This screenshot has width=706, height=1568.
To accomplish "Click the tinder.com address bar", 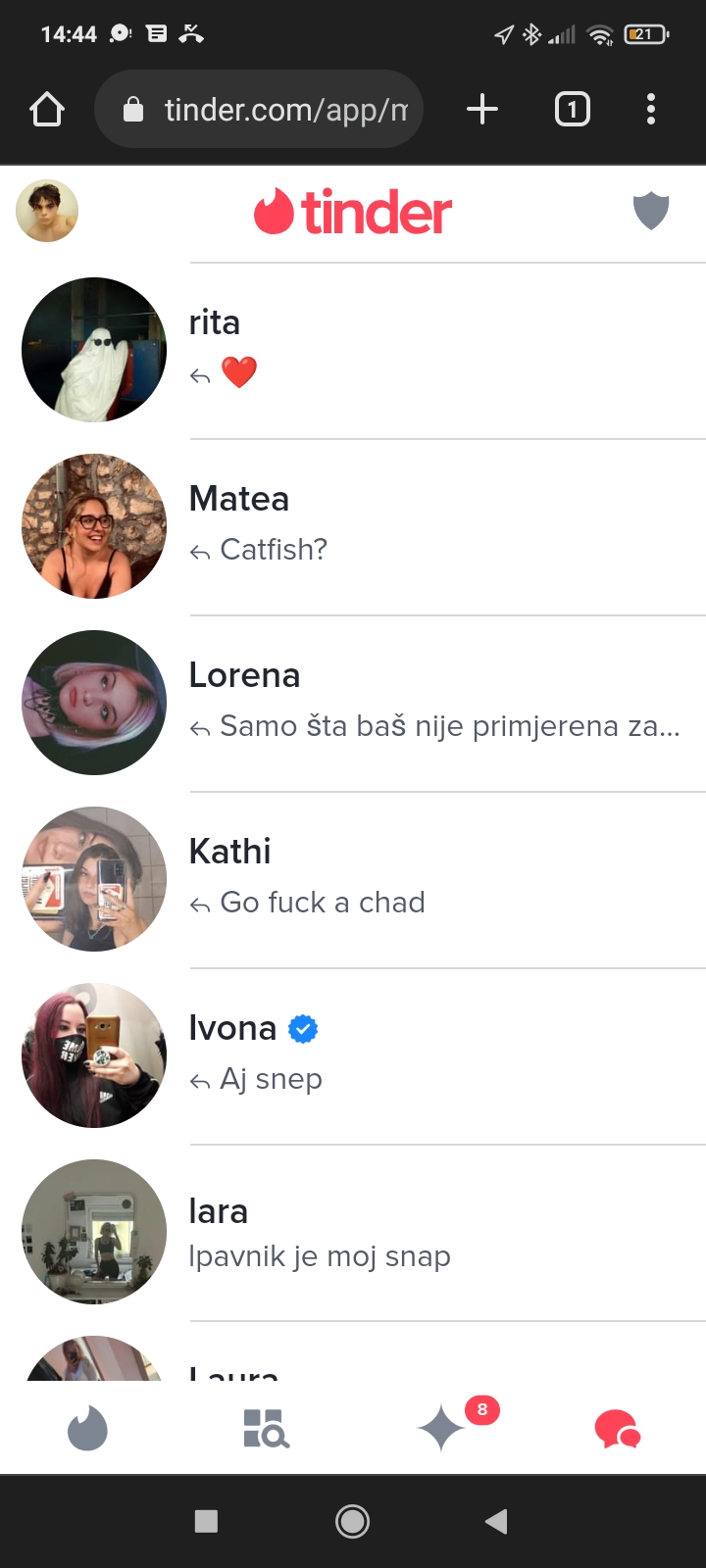I will [259, 109].
